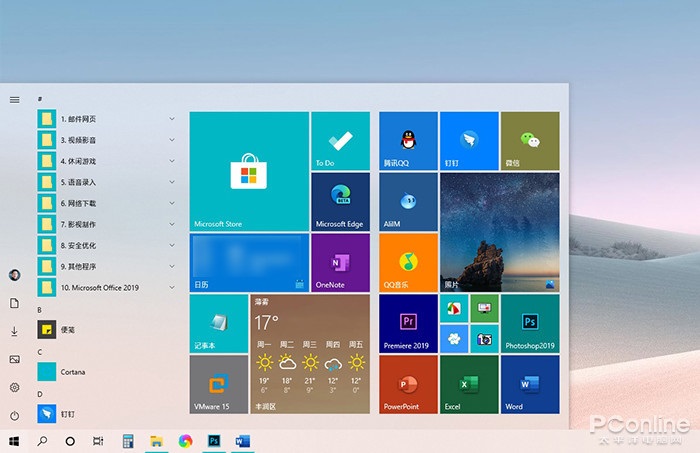Image resolution: width=700 pixels, height=453 pixels.
Task: Open the colorful round app on taskbar
Action: coord(185,441)
